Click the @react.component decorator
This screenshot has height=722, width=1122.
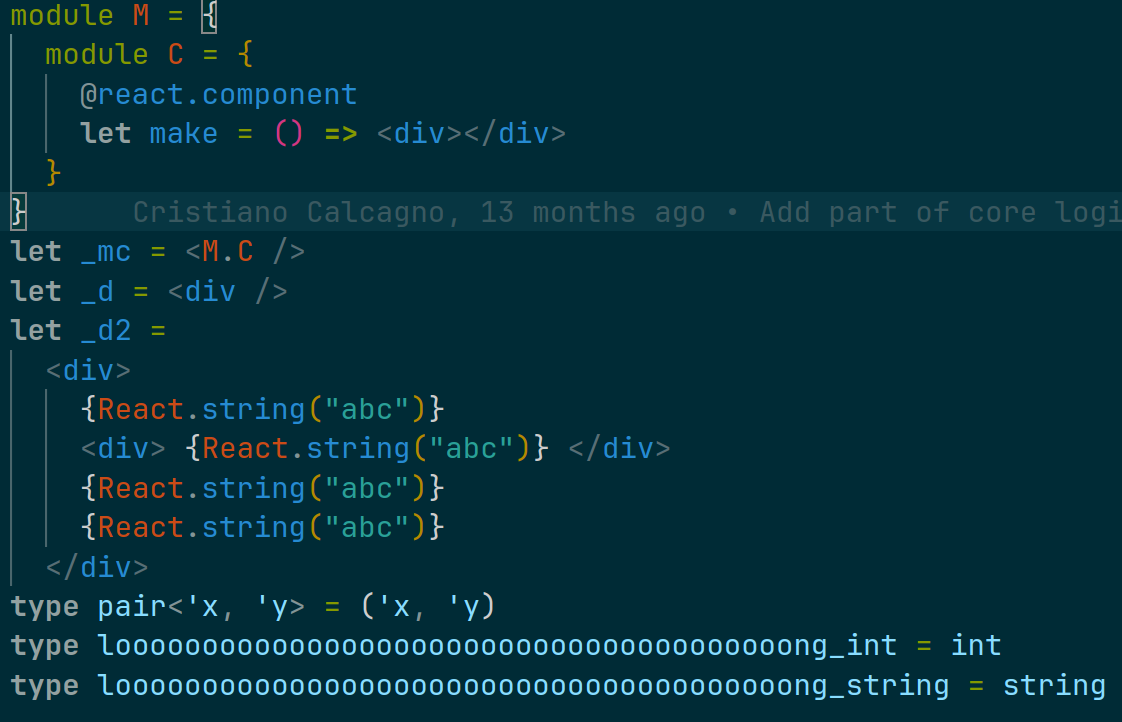click(219, 94)
